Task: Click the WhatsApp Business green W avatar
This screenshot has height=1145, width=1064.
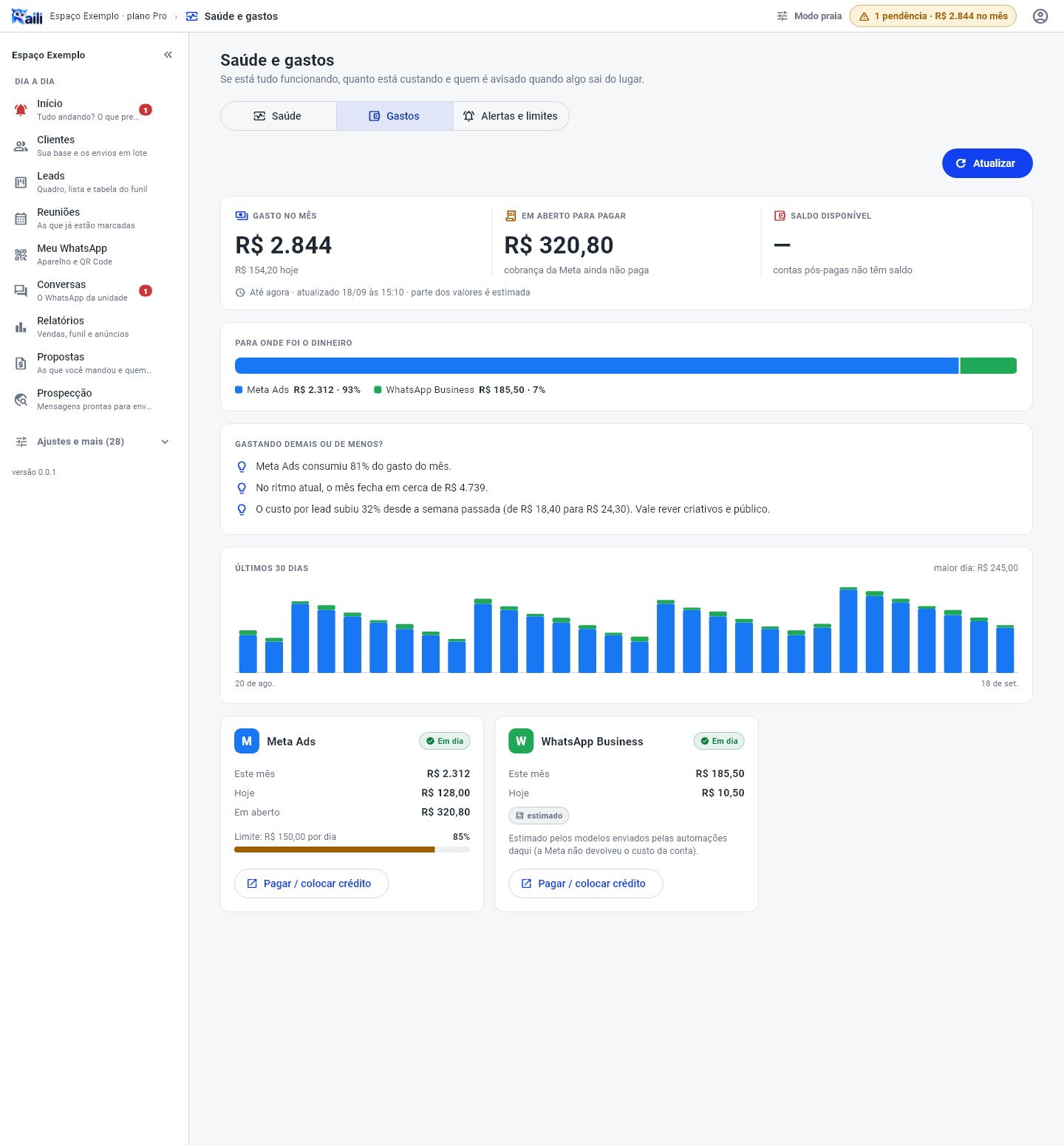Action: [521, 741]
